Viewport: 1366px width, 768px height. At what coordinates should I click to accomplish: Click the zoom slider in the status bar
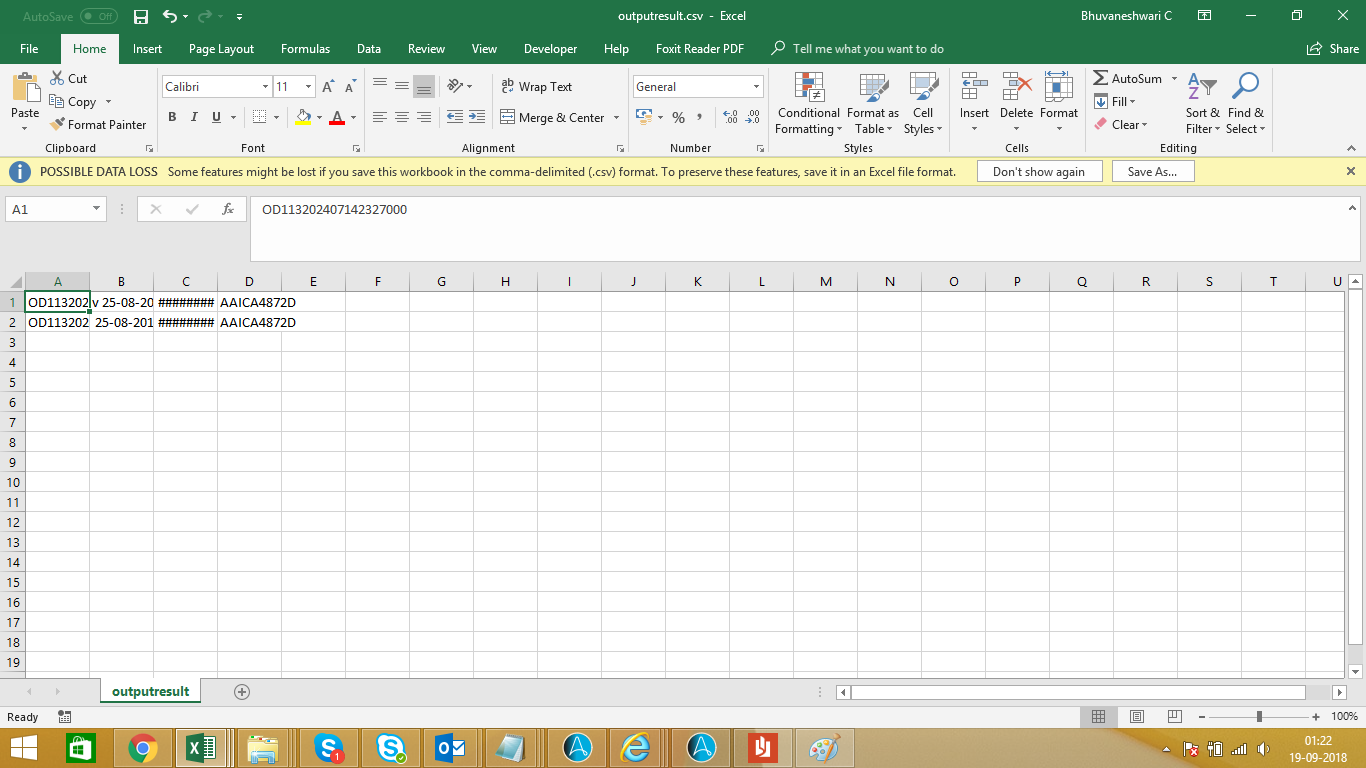click(x=1259, y=716)
